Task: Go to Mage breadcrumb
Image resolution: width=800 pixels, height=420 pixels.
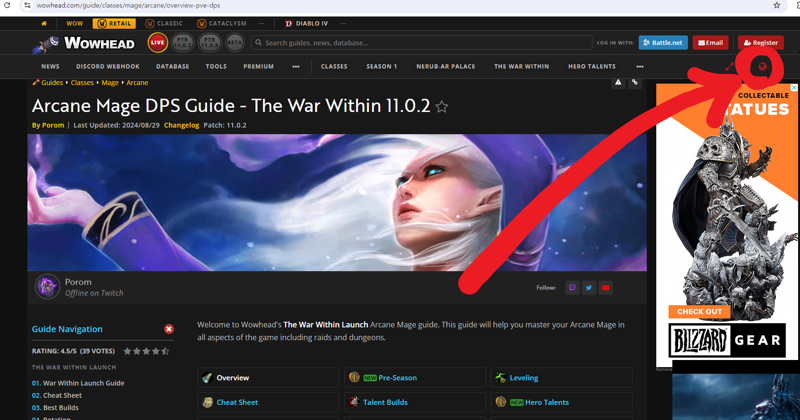Action: (110, 83)
